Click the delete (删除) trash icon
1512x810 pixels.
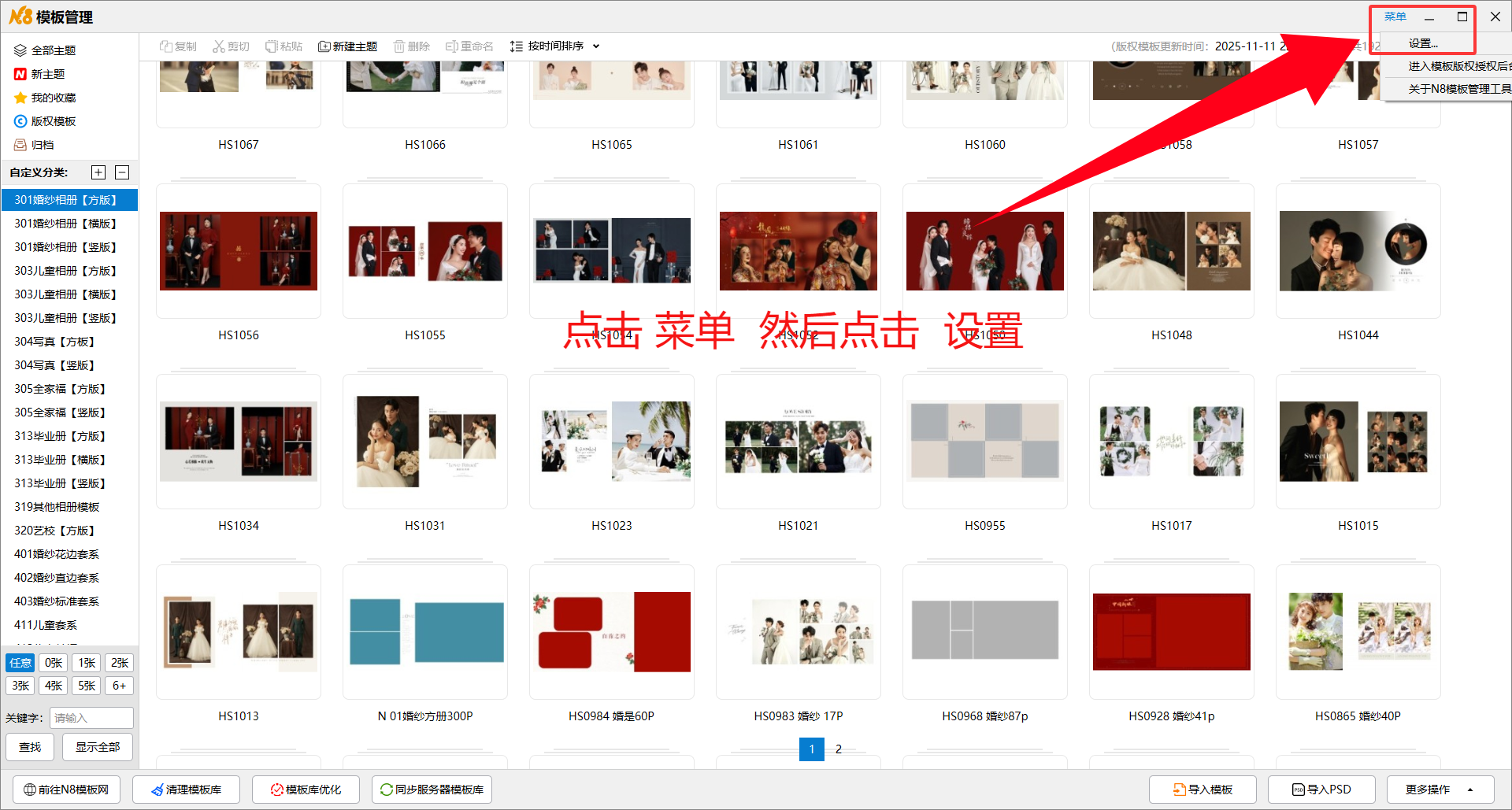[399, 46]
